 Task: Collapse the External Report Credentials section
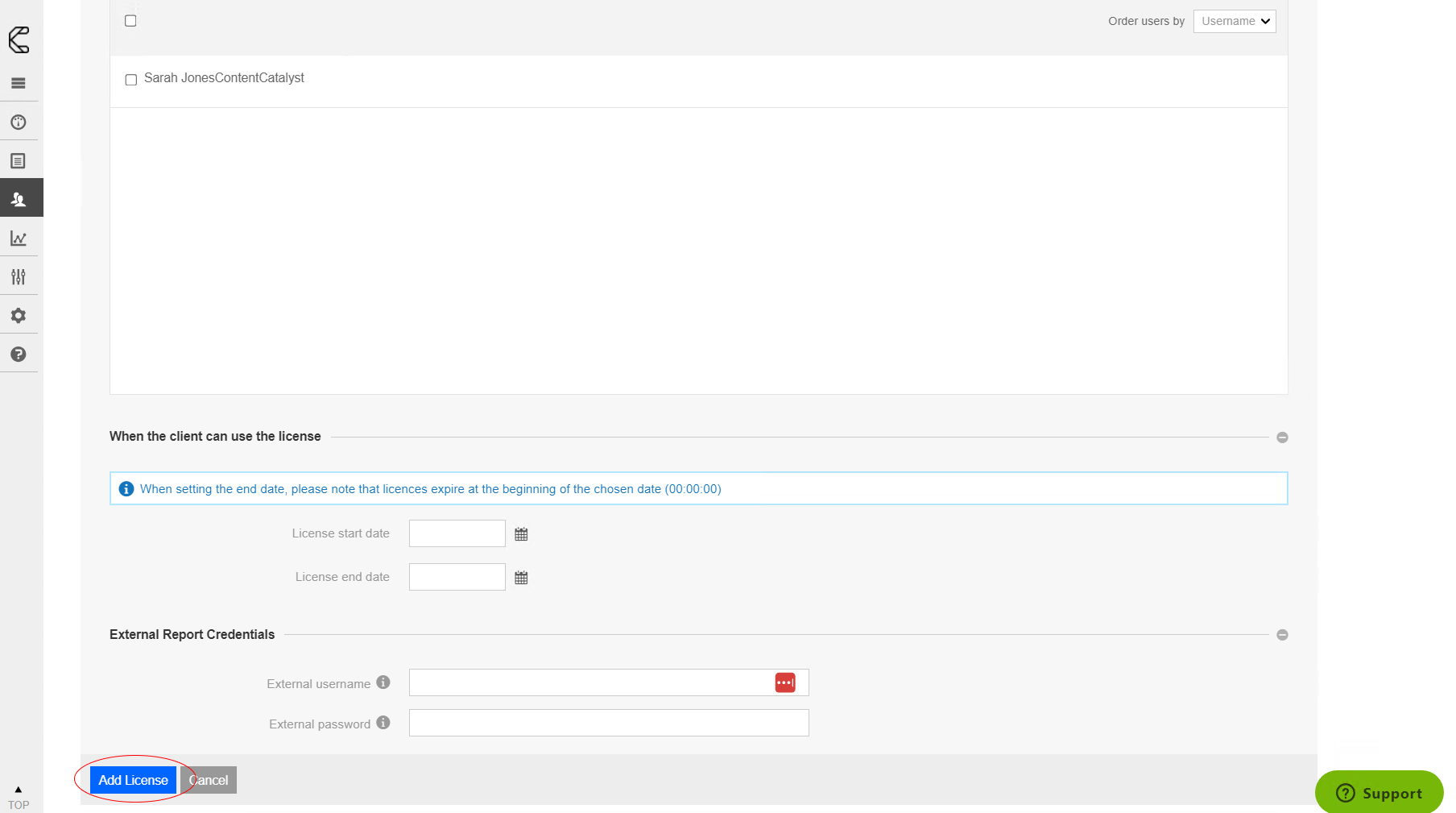point(1282,635)
